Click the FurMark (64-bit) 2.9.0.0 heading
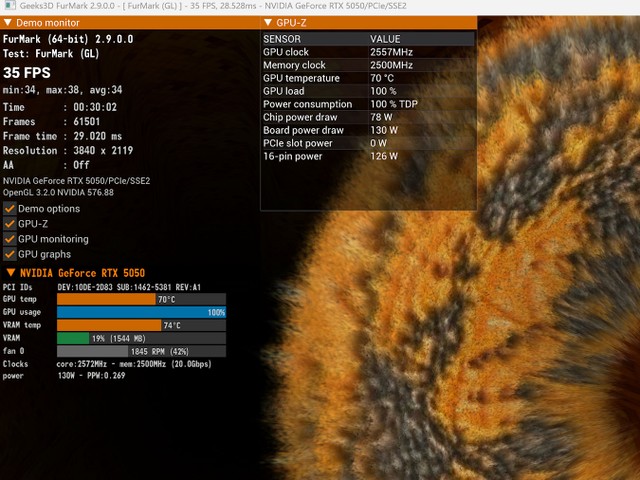 [x=68, y=39]
